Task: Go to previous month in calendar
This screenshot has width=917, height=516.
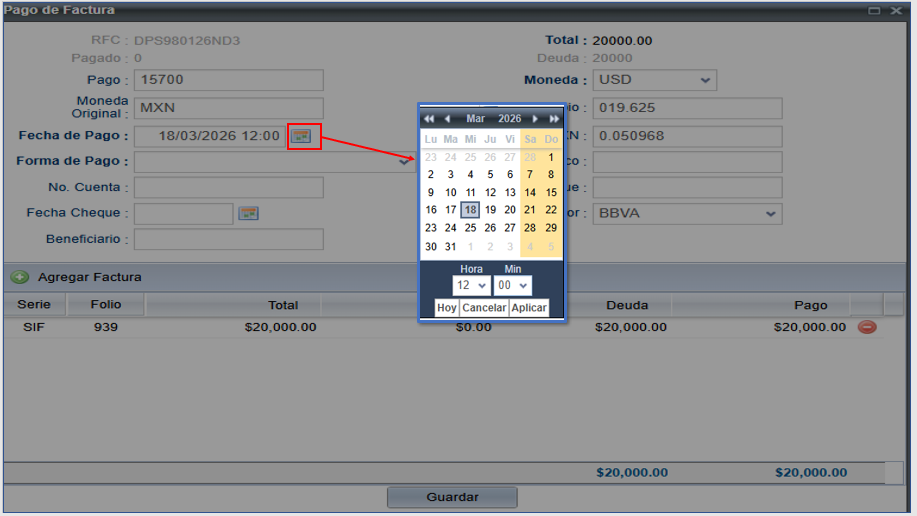Action: [447, 119]
